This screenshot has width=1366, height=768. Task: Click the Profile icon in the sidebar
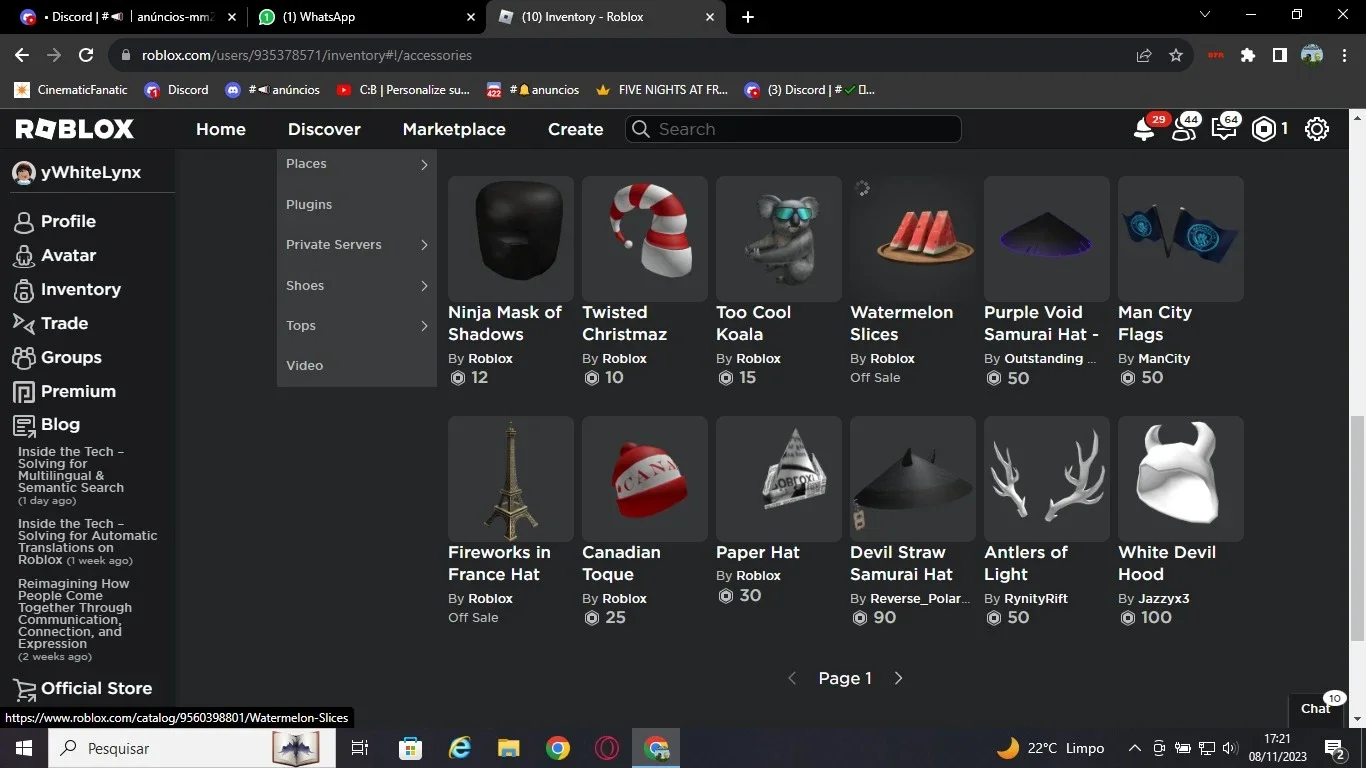[x=23, y=222]
